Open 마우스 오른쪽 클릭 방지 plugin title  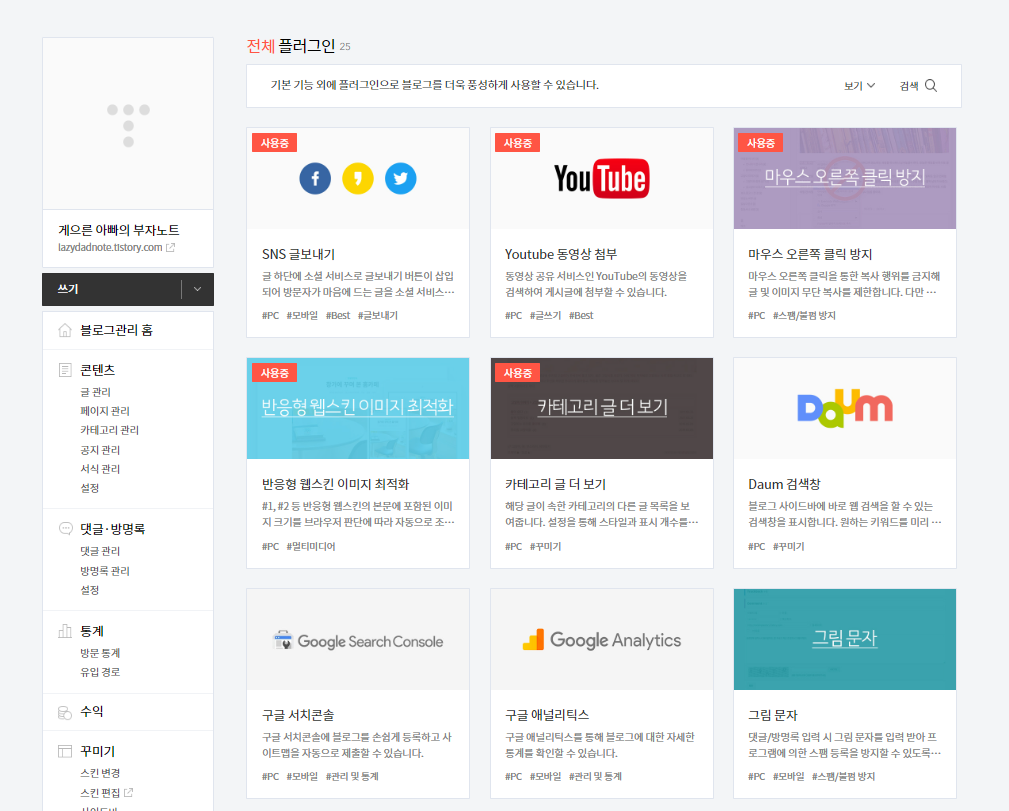pos(810,254)
